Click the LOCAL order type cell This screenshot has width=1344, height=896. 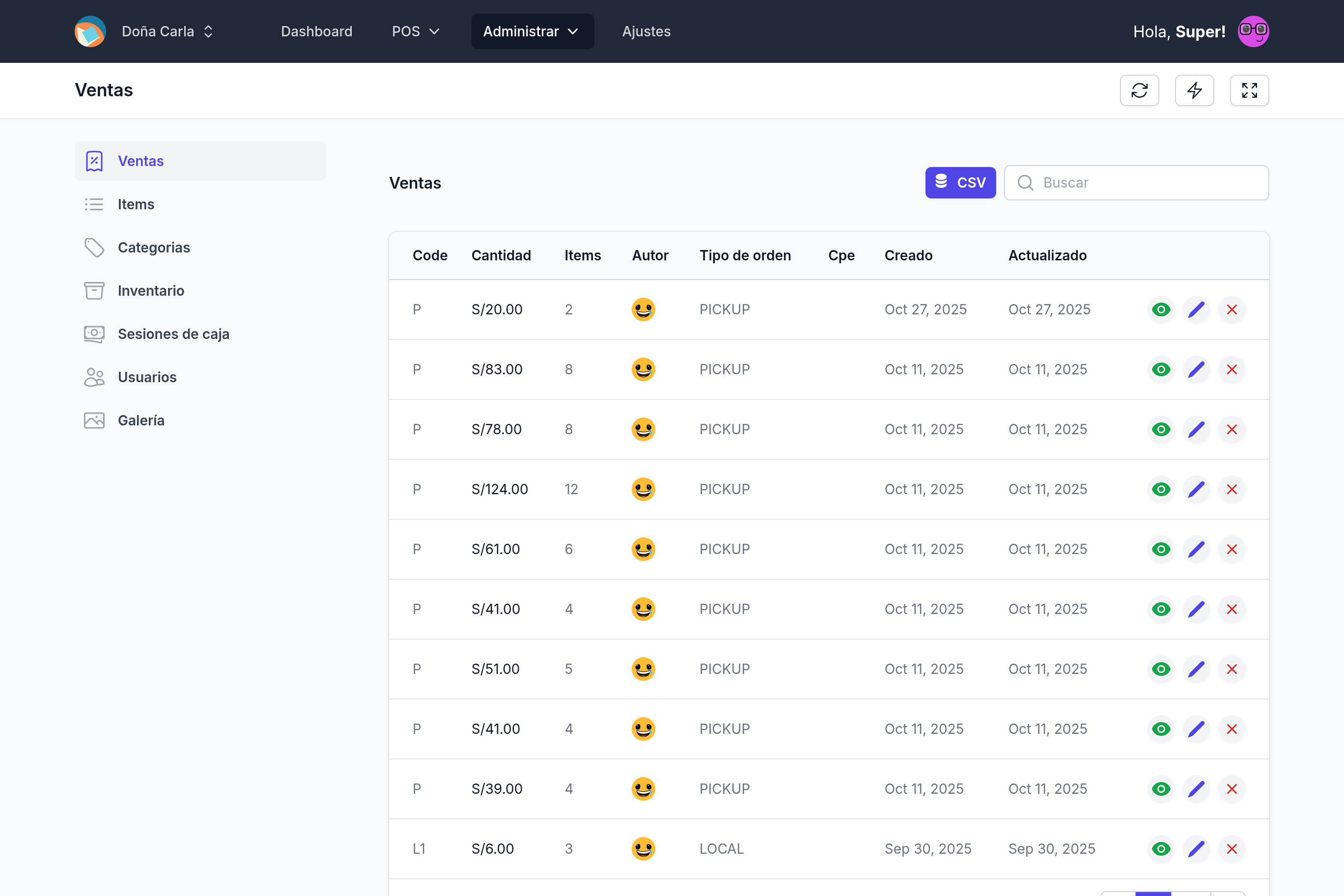point(722,849)
